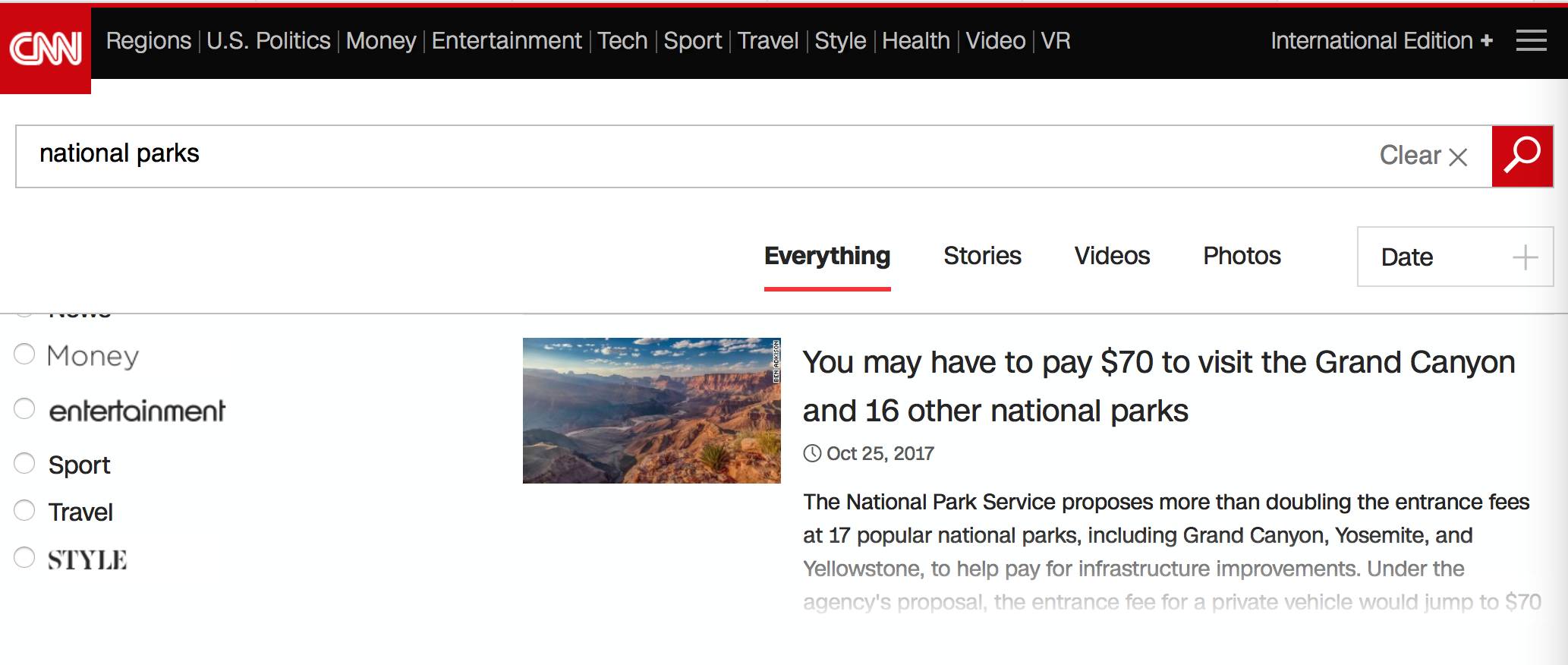
Task: Open the VR section
Action: pyautogui.click(x=1056, y=41)
